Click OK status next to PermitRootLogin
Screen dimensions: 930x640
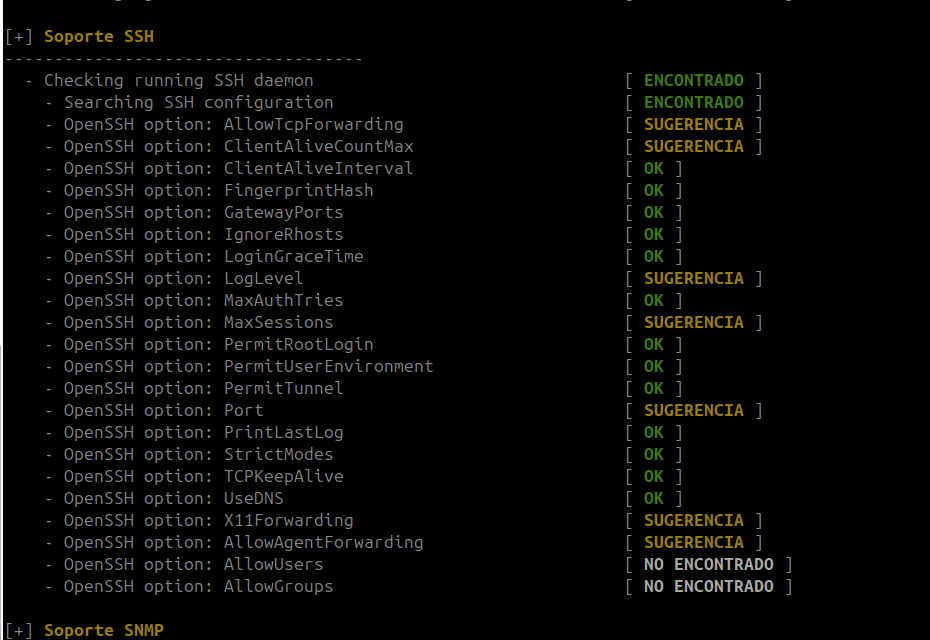click(x=653, y=344)
